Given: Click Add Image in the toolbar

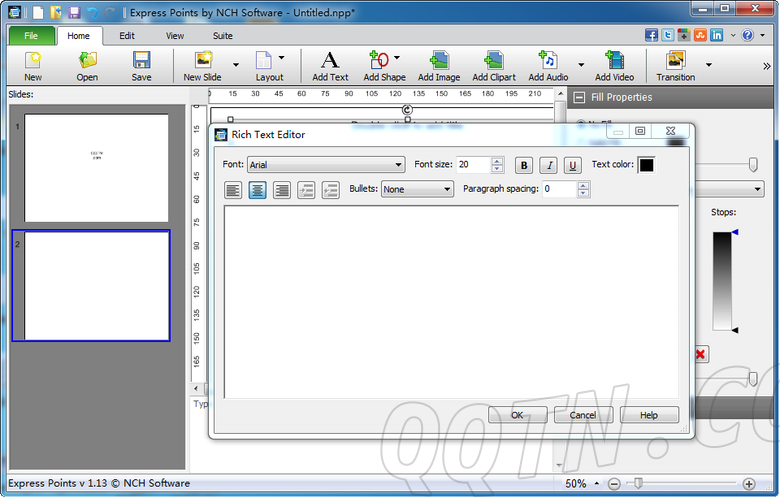Looking at the screenshot, I should tap(439, 66).
